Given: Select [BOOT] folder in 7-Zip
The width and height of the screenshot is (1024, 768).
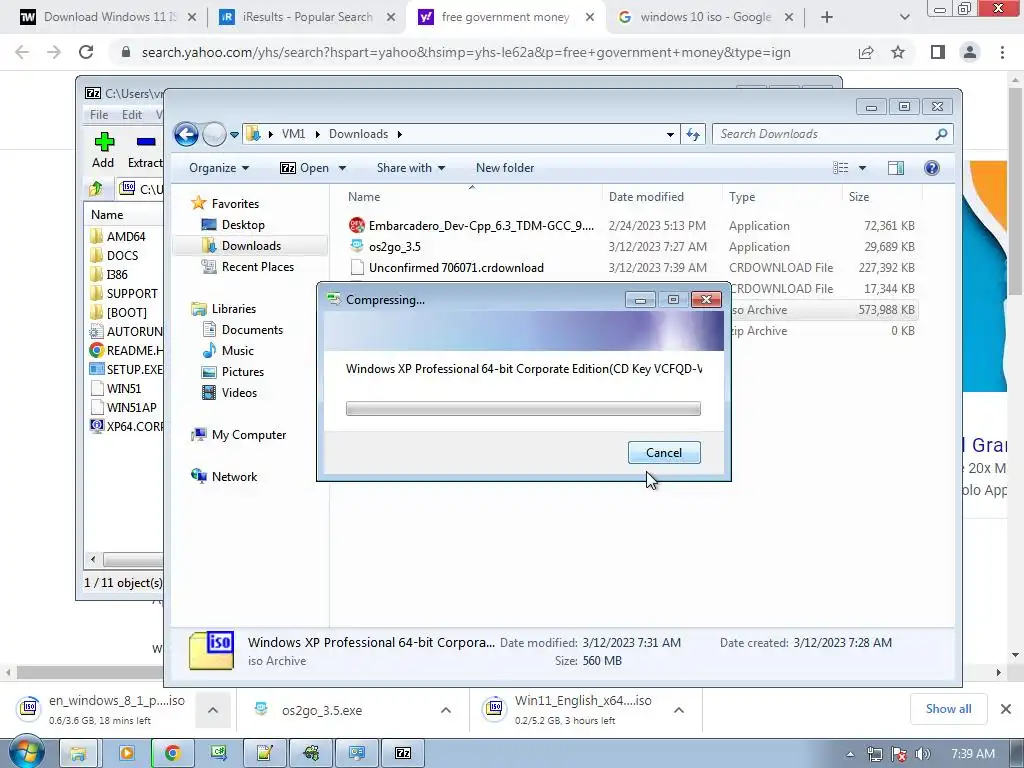Looking at the screenshot, I should click(119, 312).
